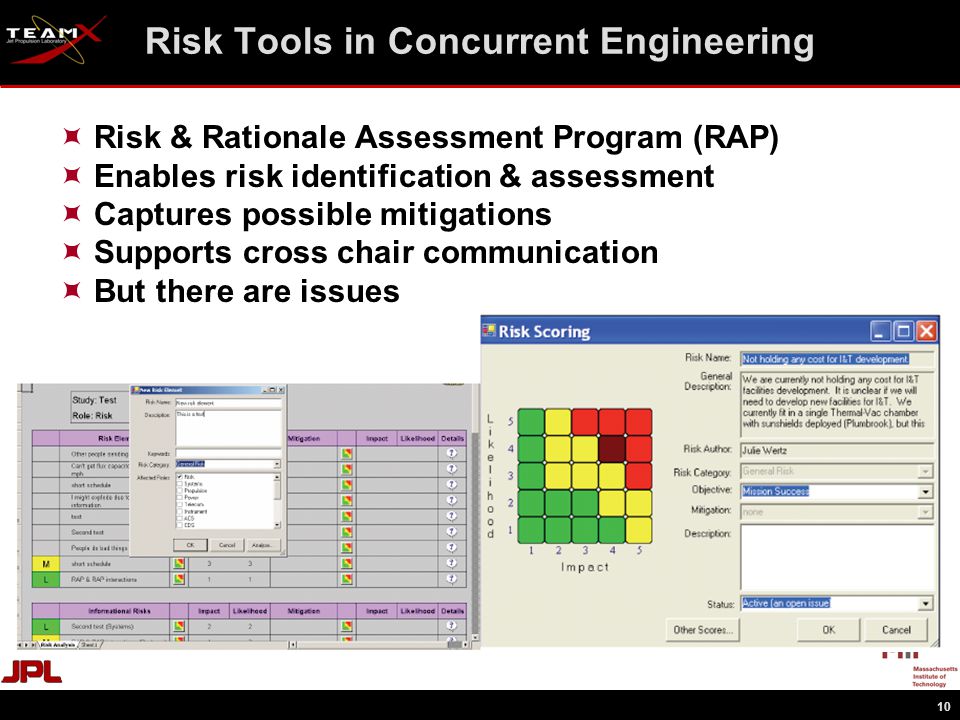
Task: Click Affected Roles list scroll-down arrow
Action: point(277,525)
